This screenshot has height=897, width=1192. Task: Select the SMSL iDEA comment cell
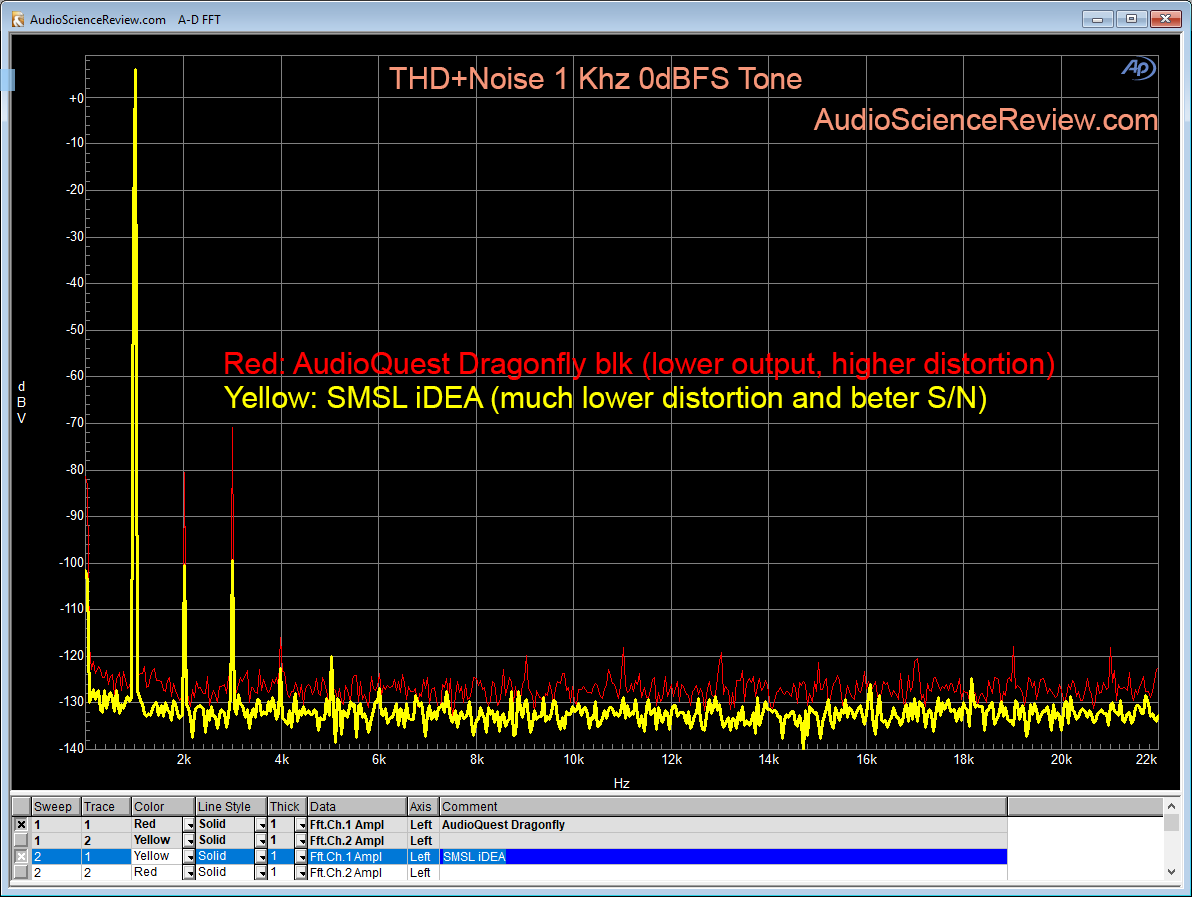coord(723,857)
